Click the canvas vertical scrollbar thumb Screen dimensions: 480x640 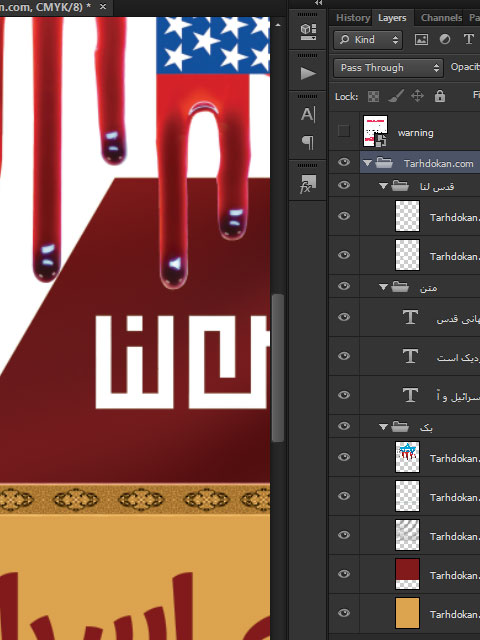coord(278,368)
